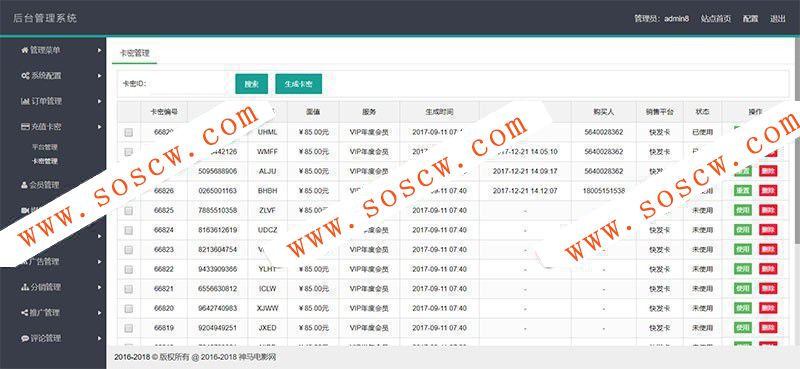
Task: Go to 站点首页 in the header
Action: (x=716, y=18)
